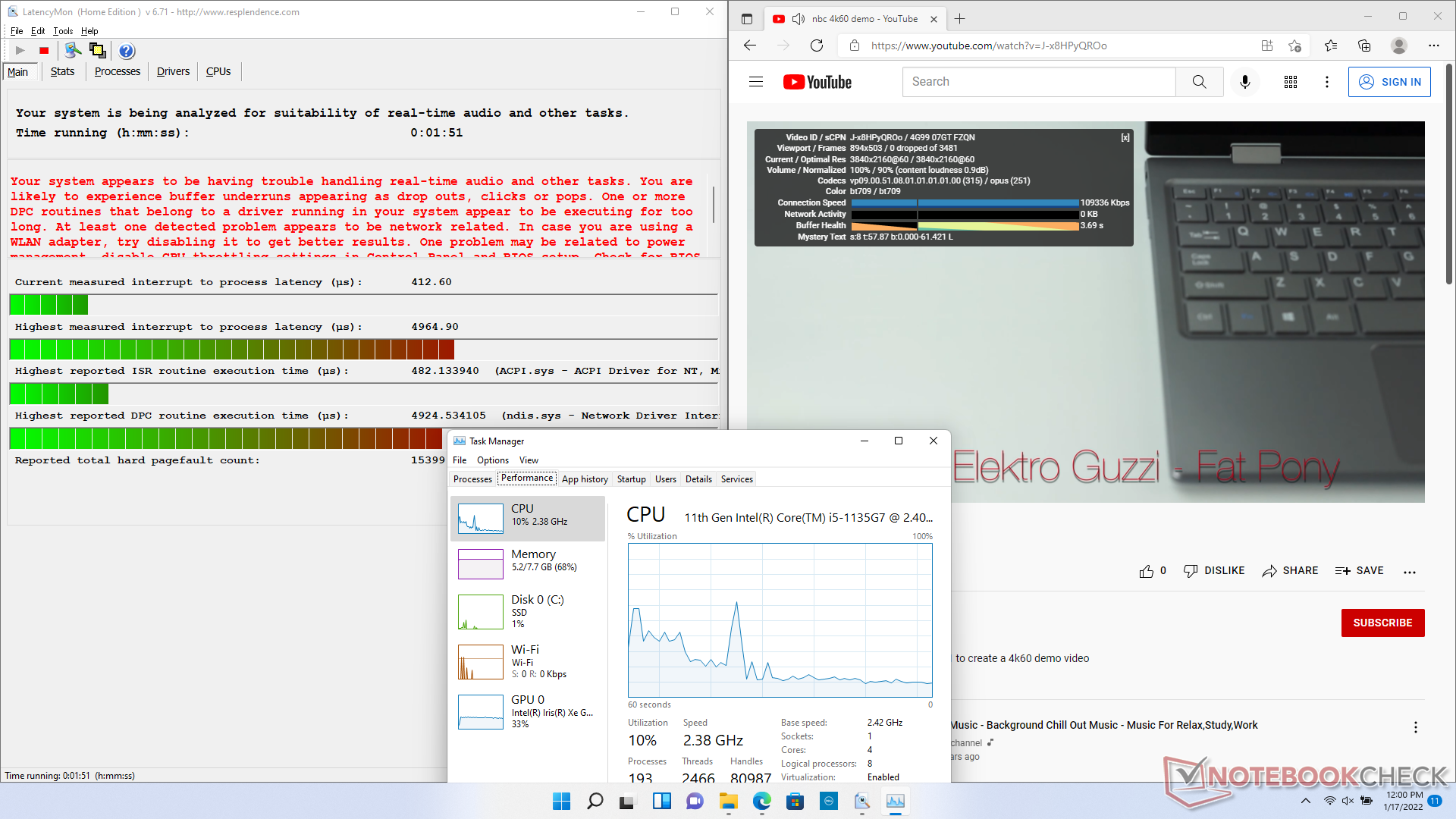Open Task Manager Options menu
The width and height of the screenshot is (1456, 819).
pos(492,460)
